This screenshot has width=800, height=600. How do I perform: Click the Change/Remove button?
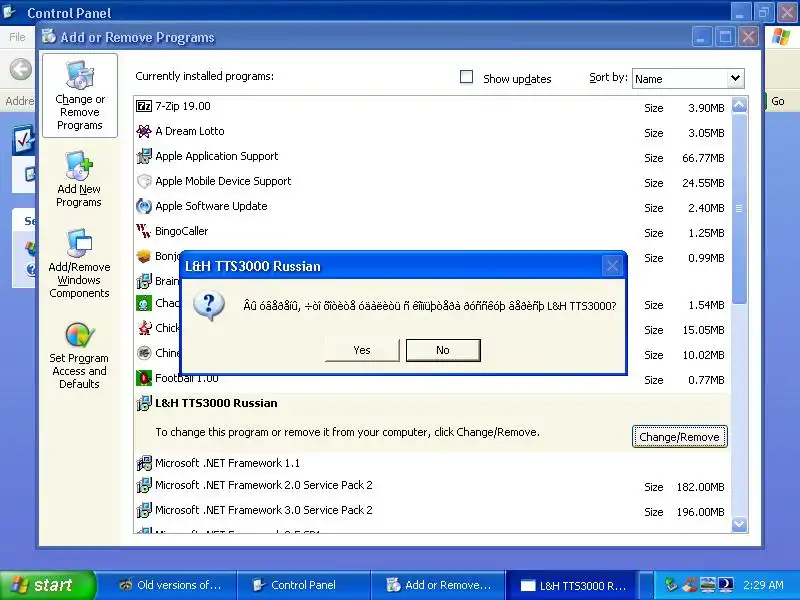point(680,437)
